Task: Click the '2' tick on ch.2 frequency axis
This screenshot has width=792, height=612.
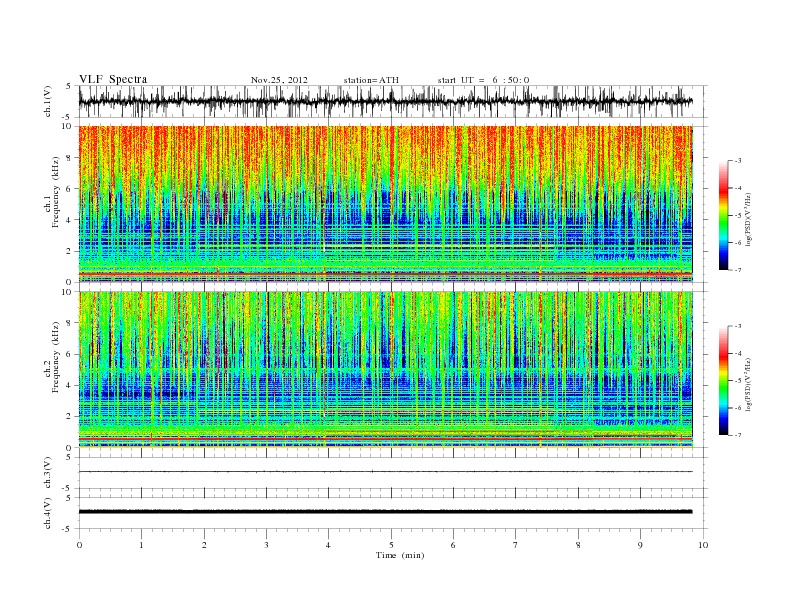Action: coord(70,417)
